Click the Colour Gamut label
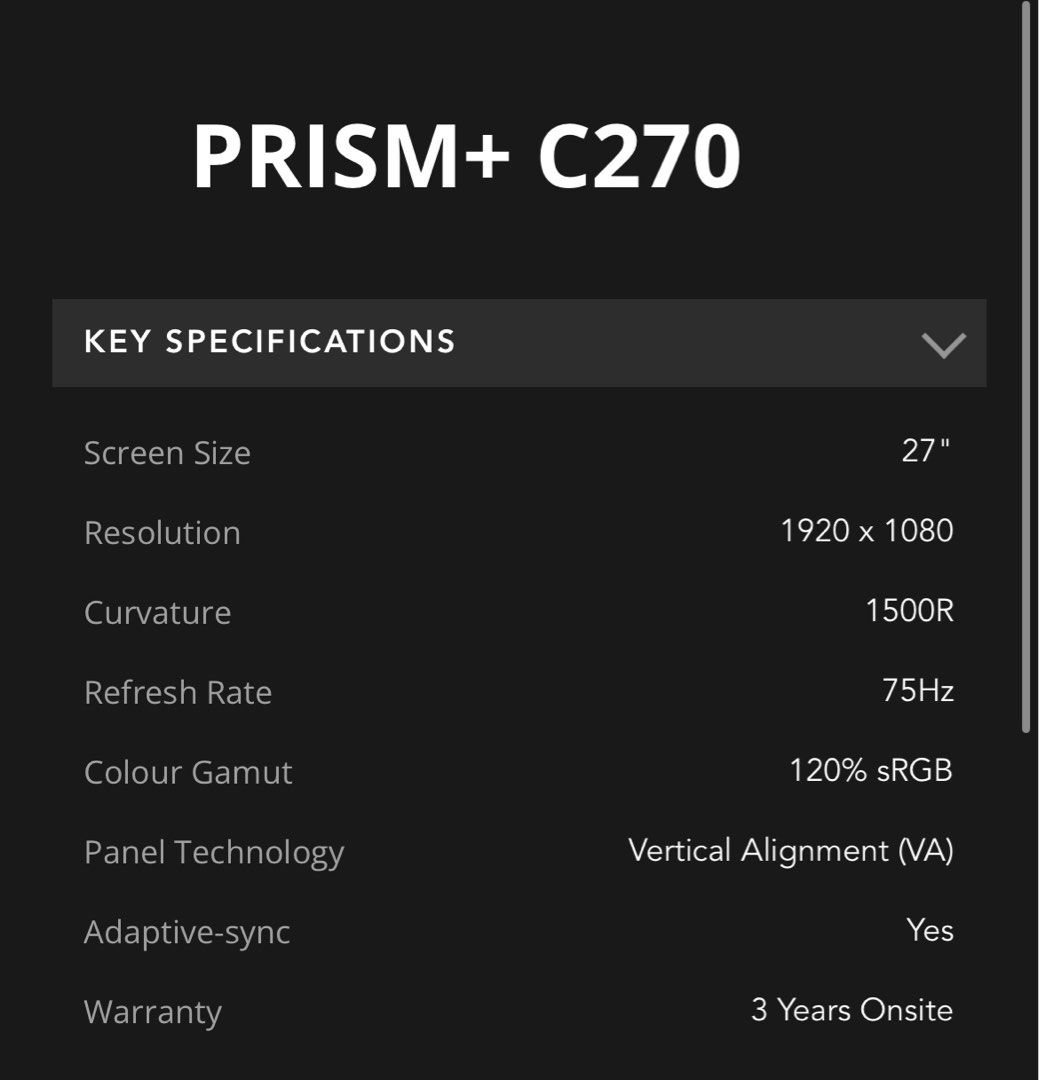This screenshot has width=1039, height=1080. pos(189,772)
